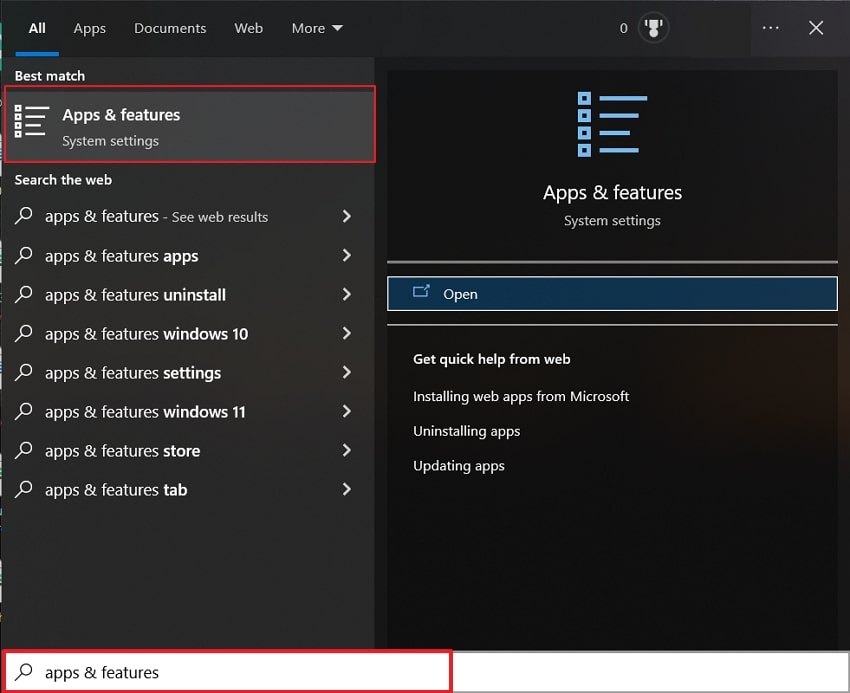The image size is (850, 693).
Task: Click the search text field with 'apps & features'
Action: pos(228,672)
